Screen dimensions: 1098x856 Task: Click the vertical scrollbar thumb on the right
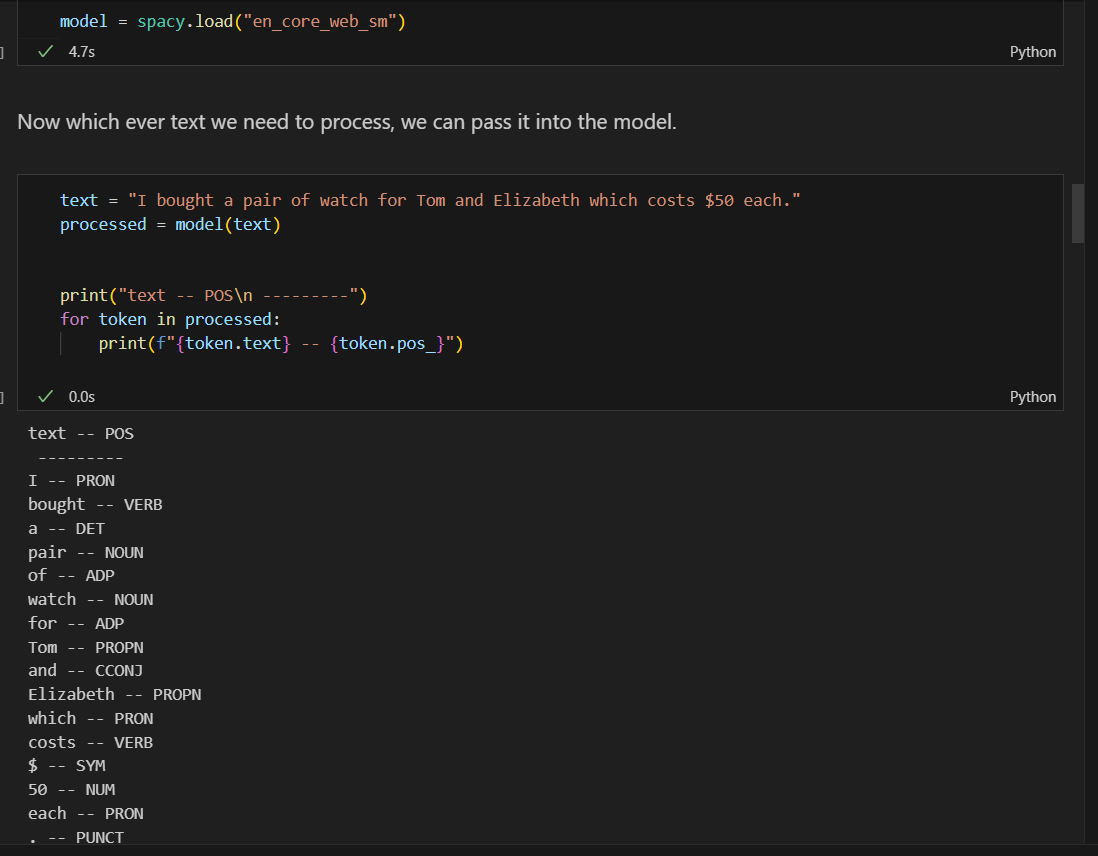(1078, 213)
